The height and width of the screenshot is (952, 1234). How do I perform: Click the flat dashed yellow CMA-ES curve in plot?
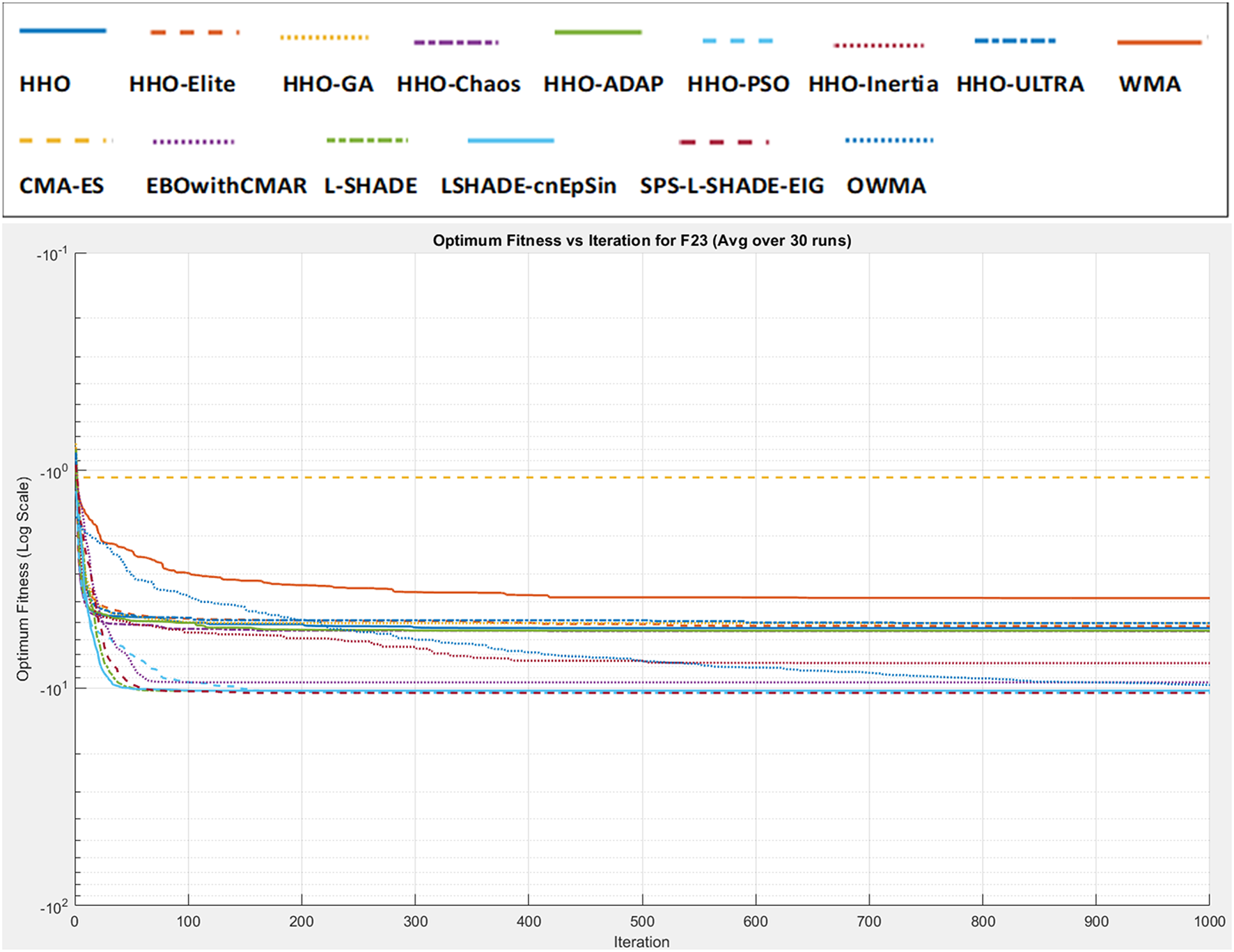(642, 478)
